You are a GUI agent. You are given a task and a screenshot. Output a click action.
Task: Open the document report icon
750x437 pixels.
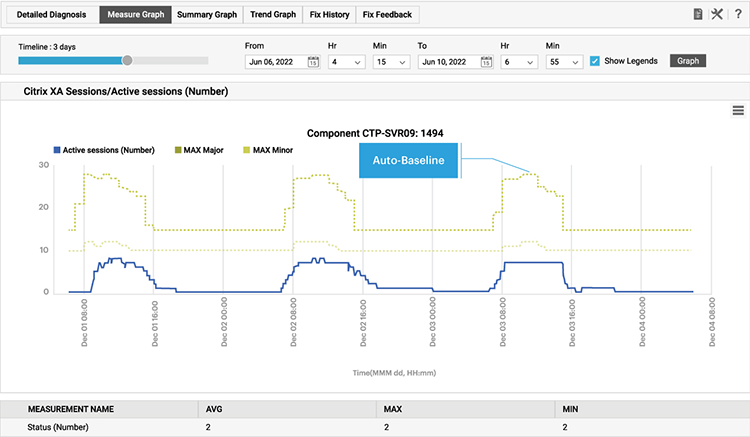tap(697, 14)
